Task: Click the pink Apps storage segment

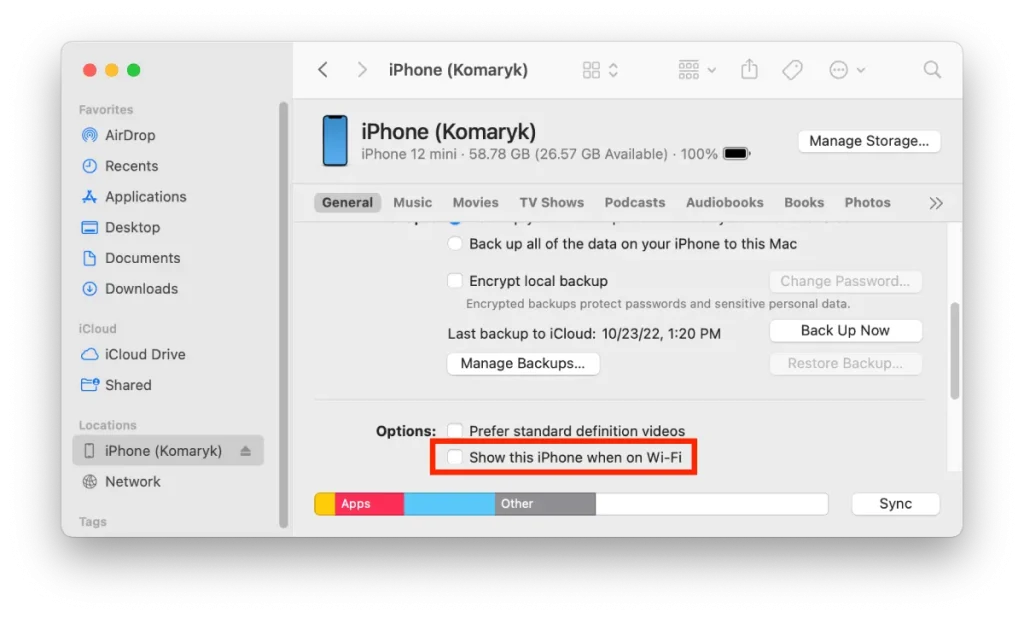Action: pos(370,504)
